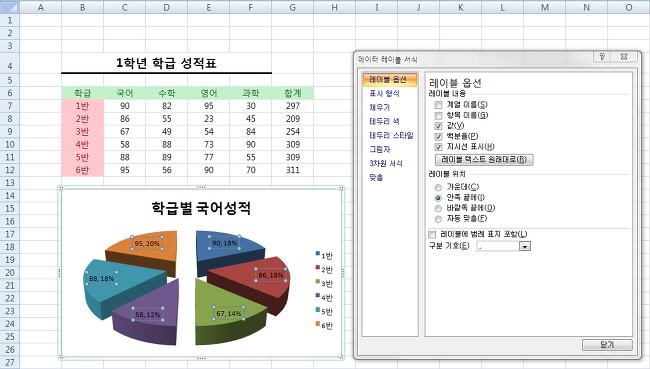The height and width of the screenshot is (369, 650).
Task: Click the cell showing total 297
Action: coord(293,106)
